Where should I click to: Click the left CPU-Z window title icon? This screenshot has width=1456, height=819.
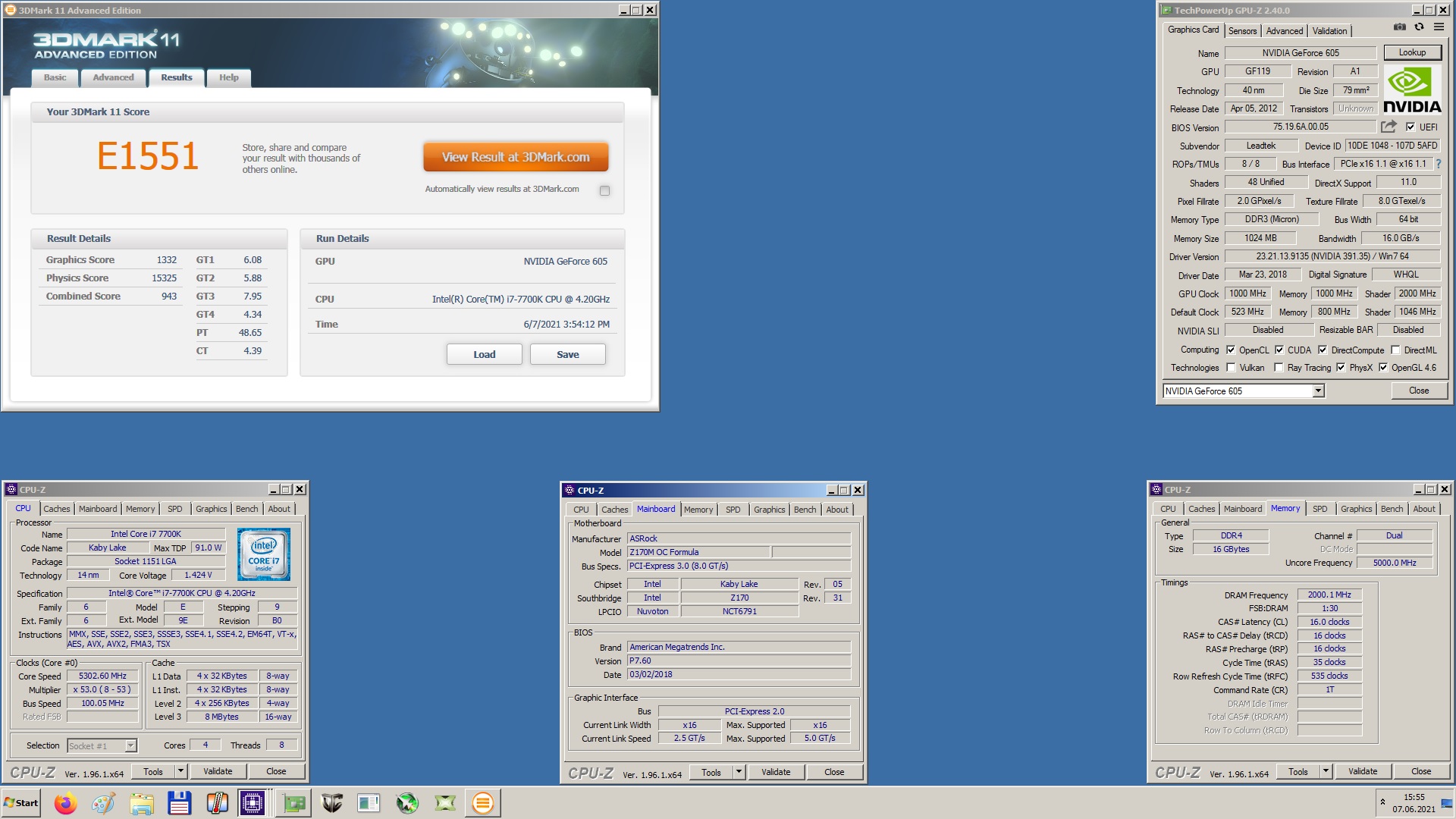11,489
